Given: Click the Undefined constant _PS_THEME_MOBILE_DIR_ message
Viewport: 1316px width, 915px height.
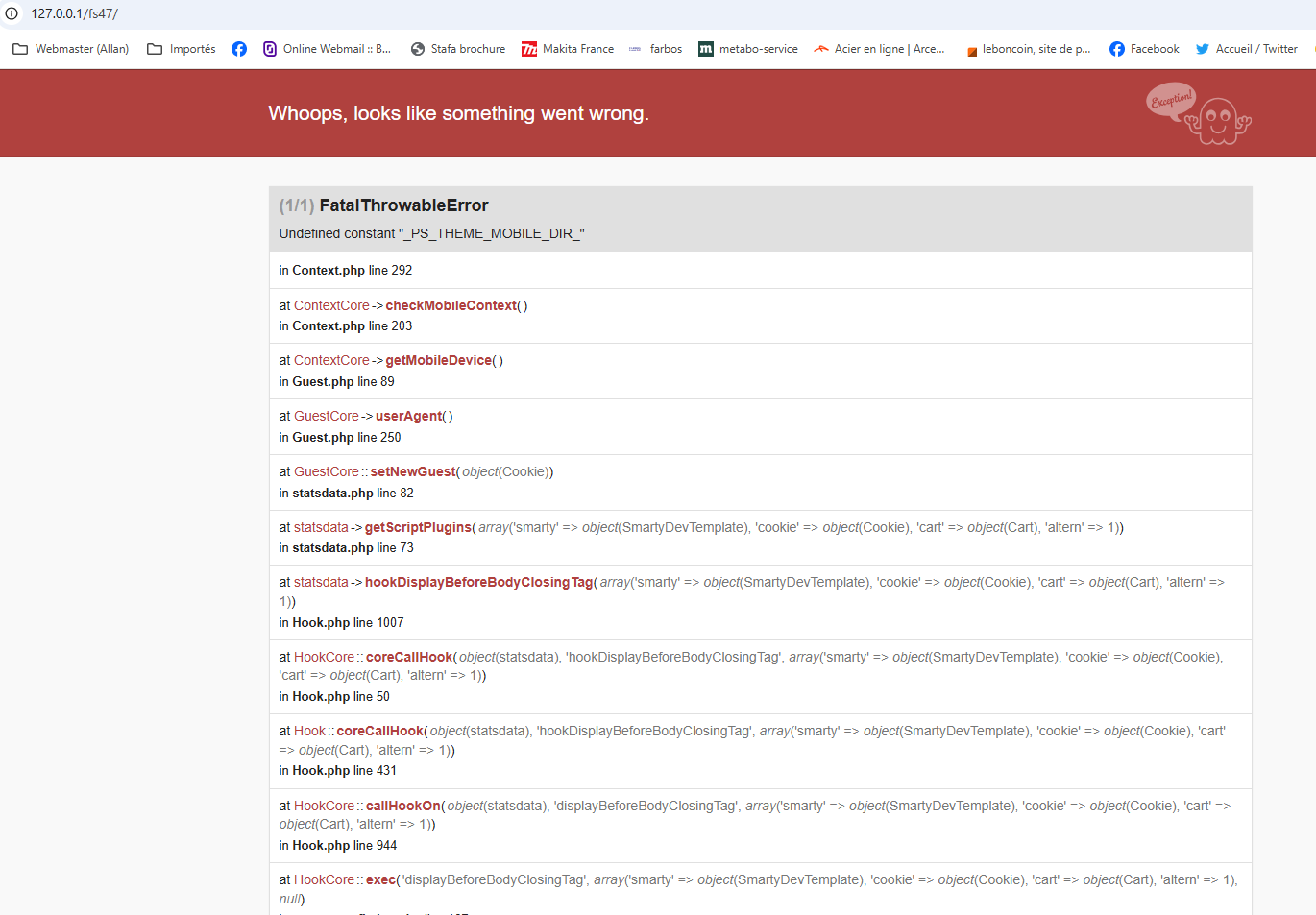Looking at the screenshot, I should point(432,233).
